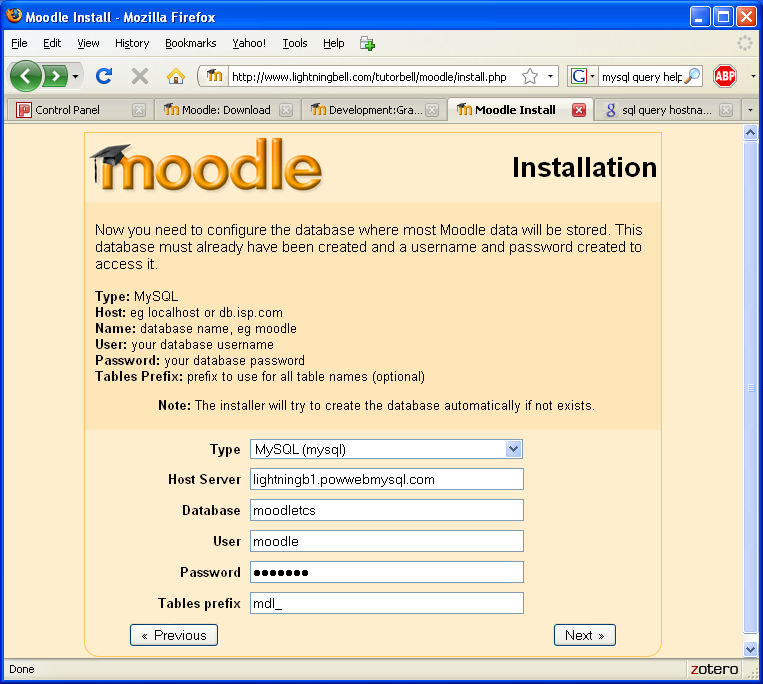Image resolution: width=763 pixels, height=684 pixels.
Task: Click the Adblock Plus ABP icon
Action: coord(725,76)
